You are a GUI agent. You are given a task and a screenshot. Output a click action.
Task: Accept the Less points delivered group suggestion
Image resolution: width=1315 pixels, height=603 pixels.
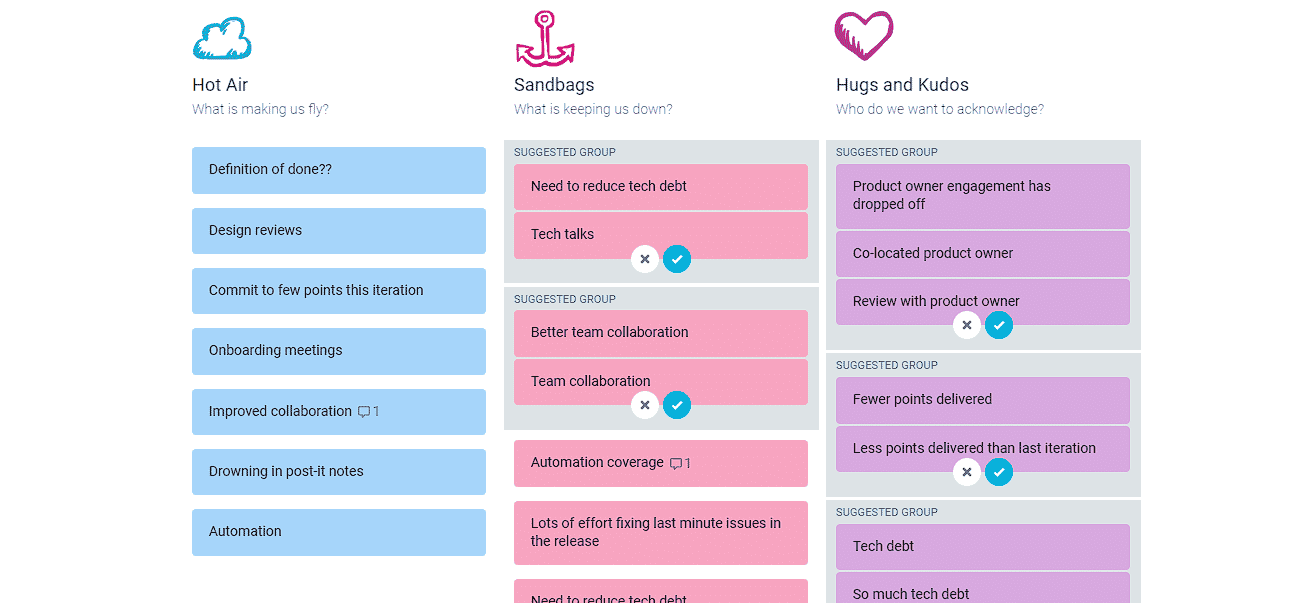click(x=999, y=472)
